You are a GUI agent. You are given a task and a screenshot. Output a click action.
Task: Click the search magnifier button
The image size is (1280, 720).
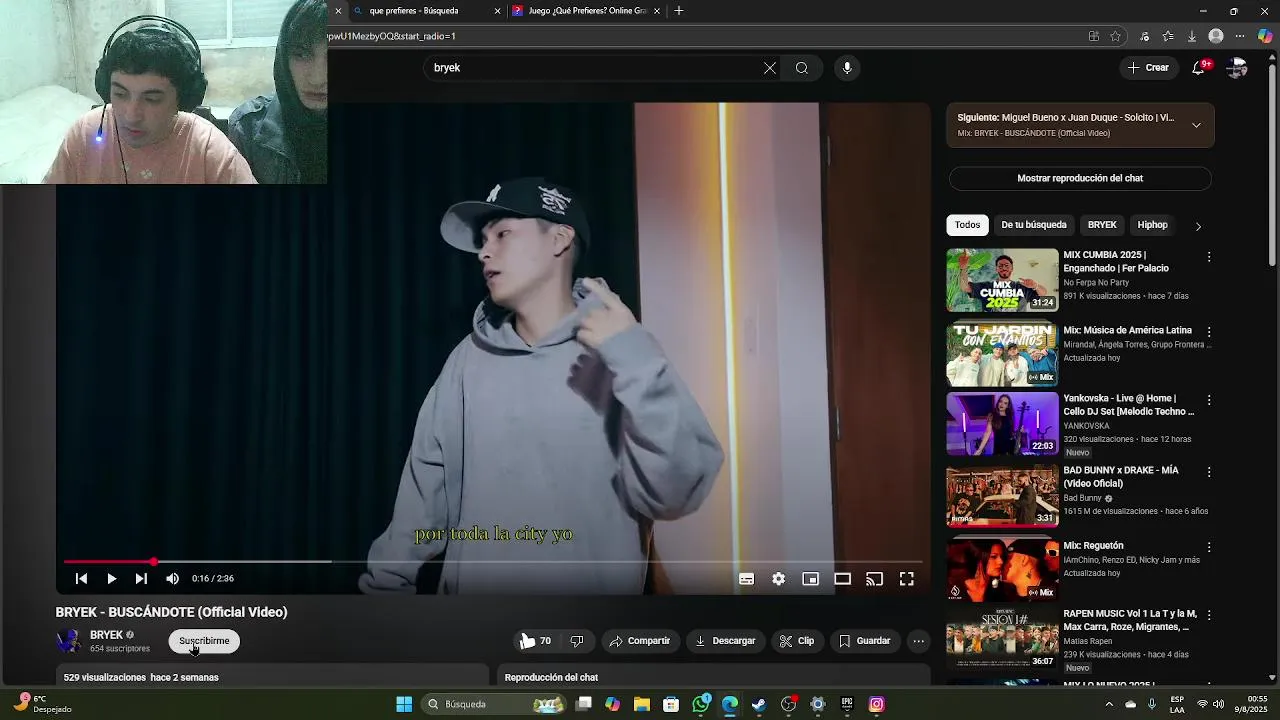(802, 68)
